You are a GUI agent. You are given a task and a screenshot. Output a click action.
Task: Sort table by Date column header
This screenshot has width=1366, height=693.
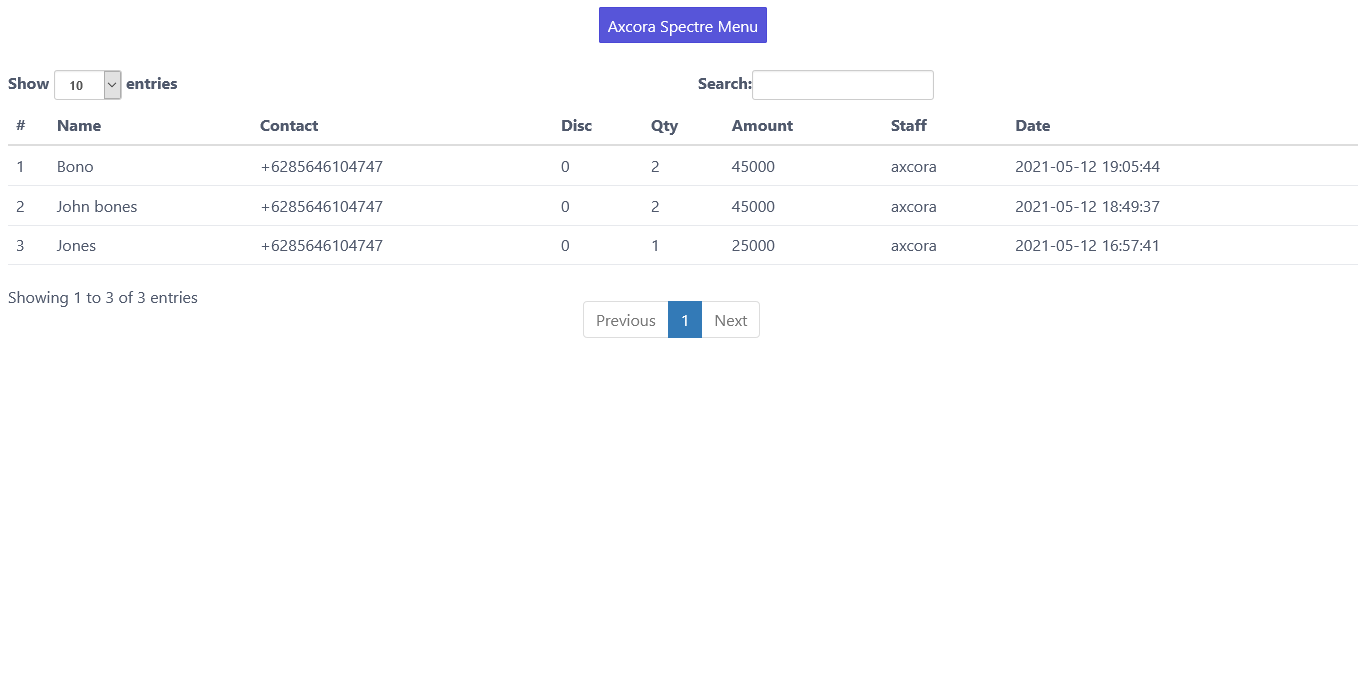click(1033, 126)
